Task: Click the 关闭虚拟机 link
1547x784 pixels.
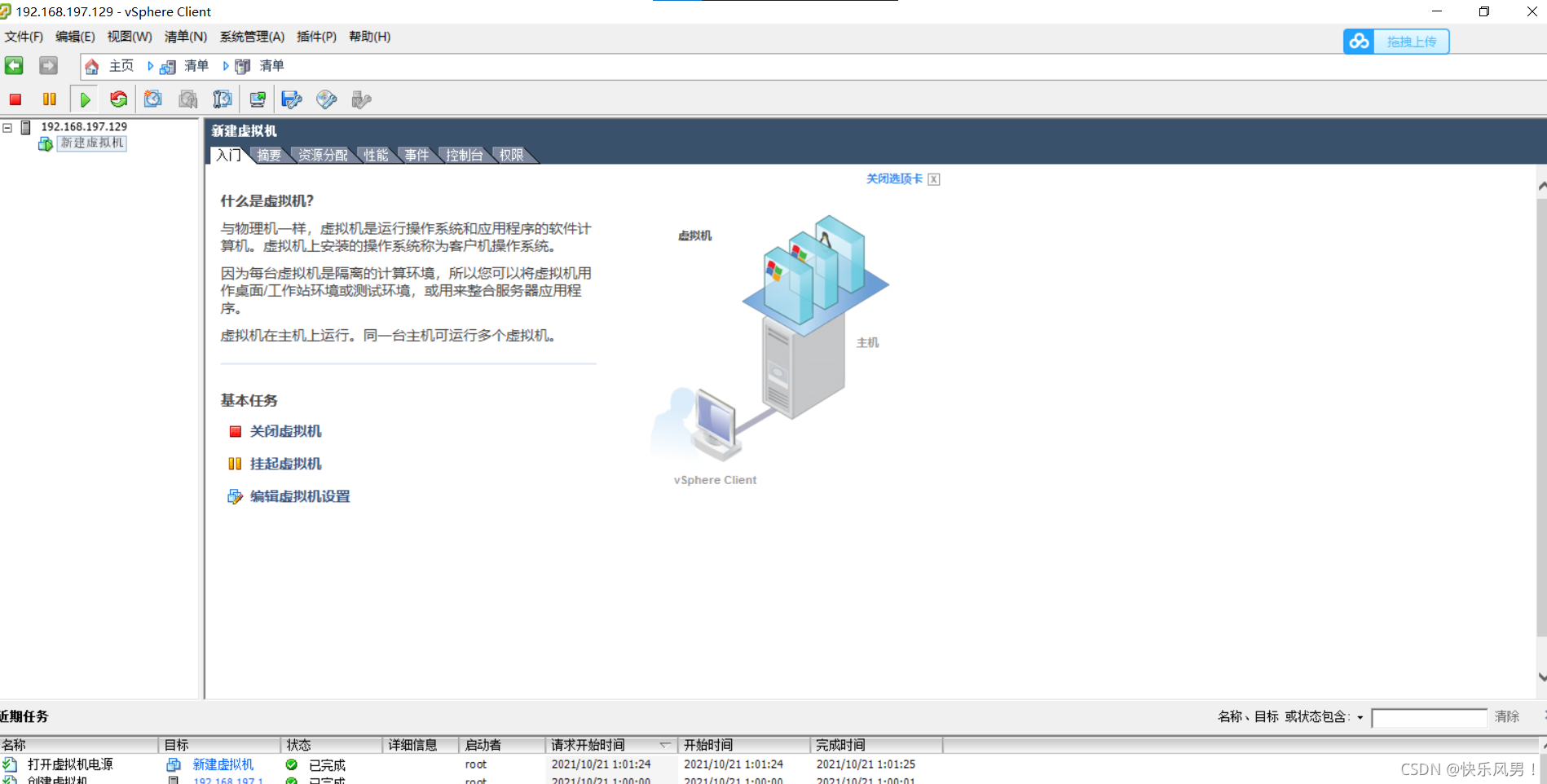Action: point(285,431)
